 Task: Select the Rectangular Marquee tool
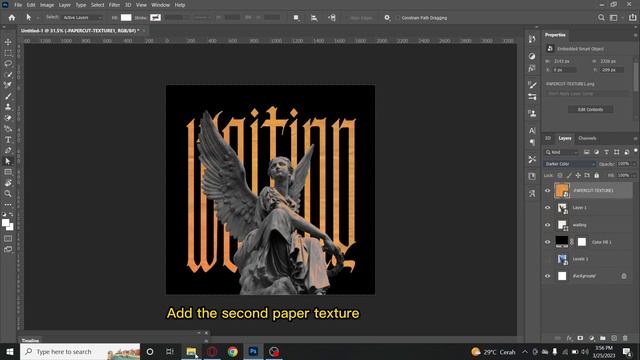coord(8,53)
